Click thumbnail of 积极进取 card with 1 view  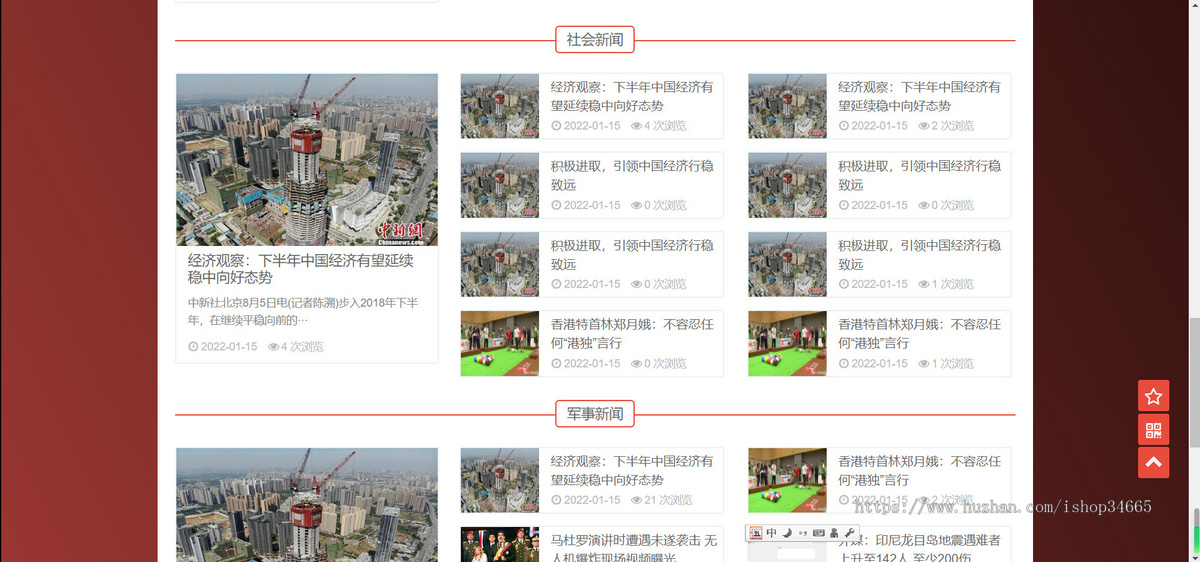[787, 264]
